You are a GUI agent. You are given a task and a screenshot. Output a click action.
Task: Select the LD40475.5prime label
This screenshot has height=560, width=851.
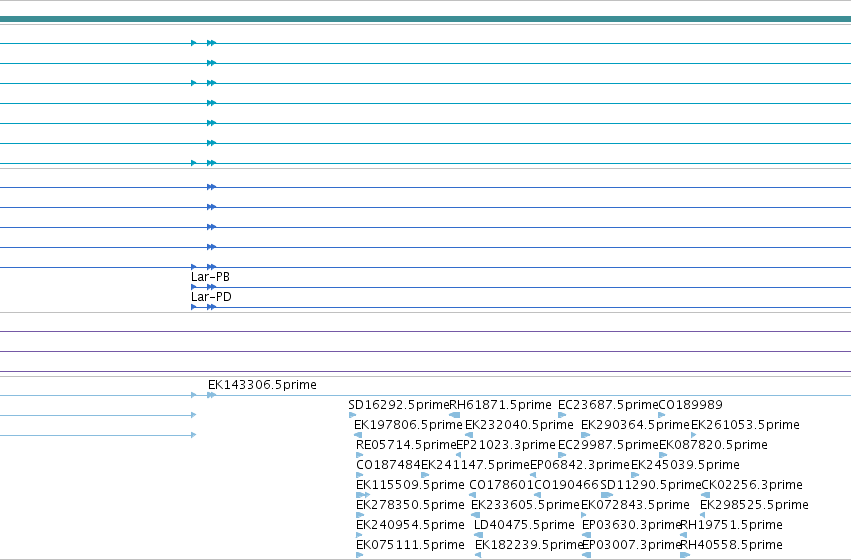pos(524,525)
